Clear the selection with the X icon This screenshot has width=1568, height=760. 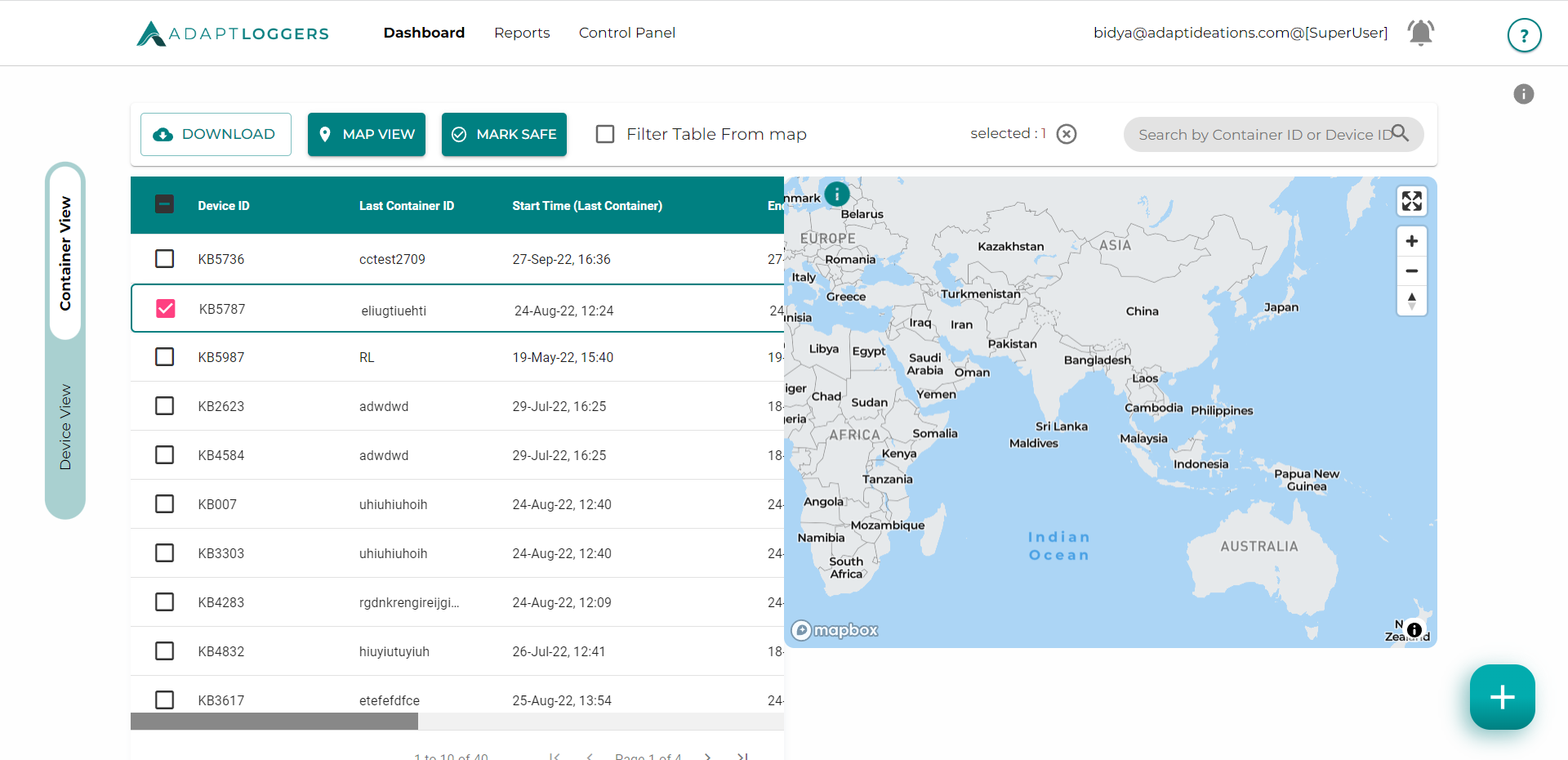click(1067, 134)
